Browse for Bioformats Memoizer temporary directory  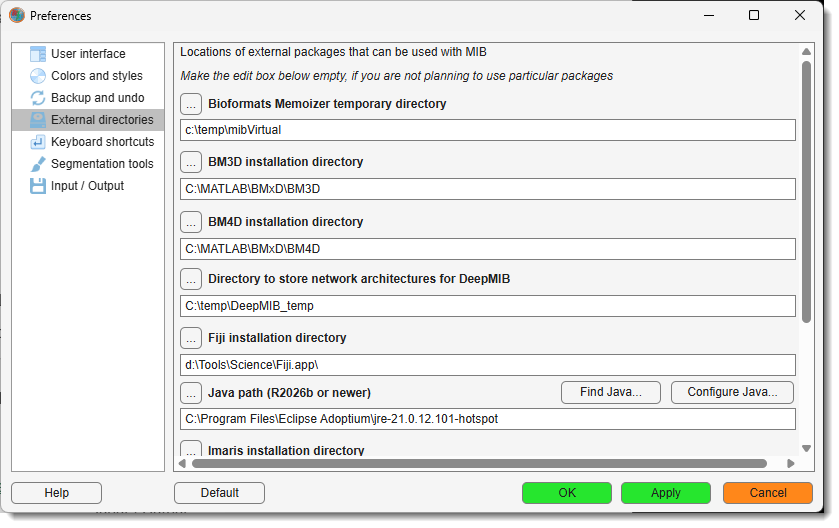click(x=191, y=104)
